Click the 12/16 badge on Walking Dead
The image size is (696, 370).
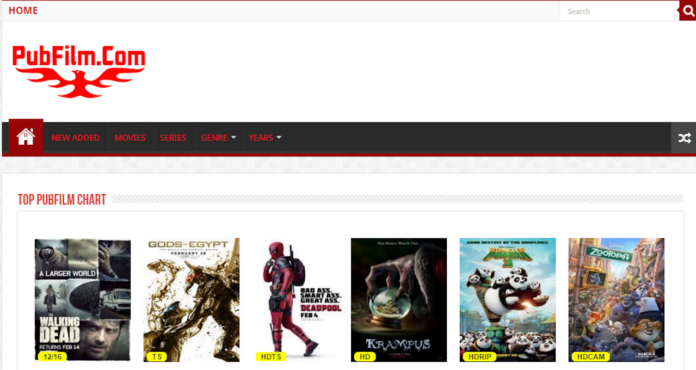coord(52,356)
